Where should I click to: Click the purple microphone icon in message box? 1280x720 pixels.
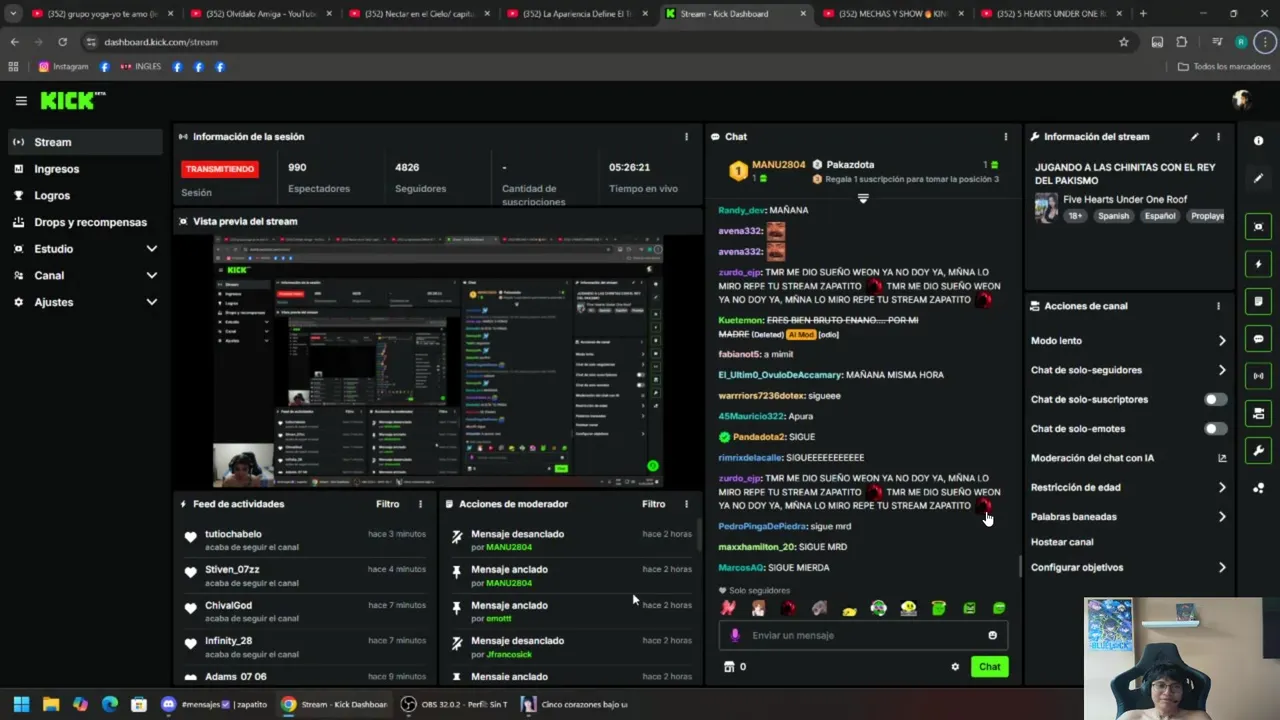point(735,635)
